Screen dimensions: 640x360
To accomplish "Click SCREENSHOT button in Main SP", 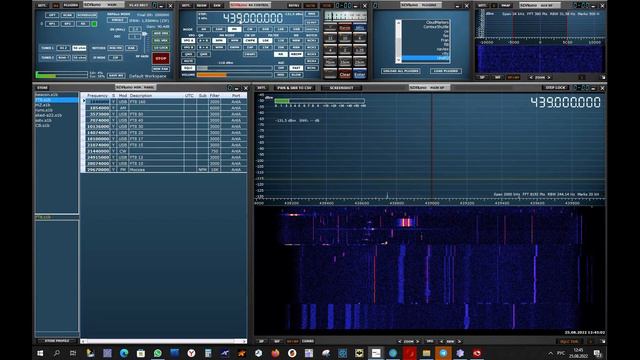I will [x=342, y=88].
